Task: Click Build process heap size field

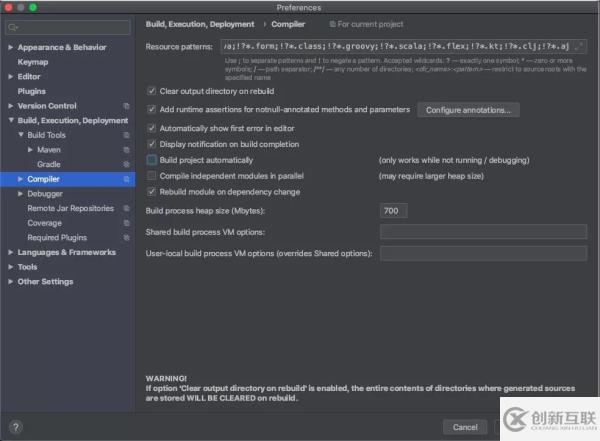Action: [393, 211]
